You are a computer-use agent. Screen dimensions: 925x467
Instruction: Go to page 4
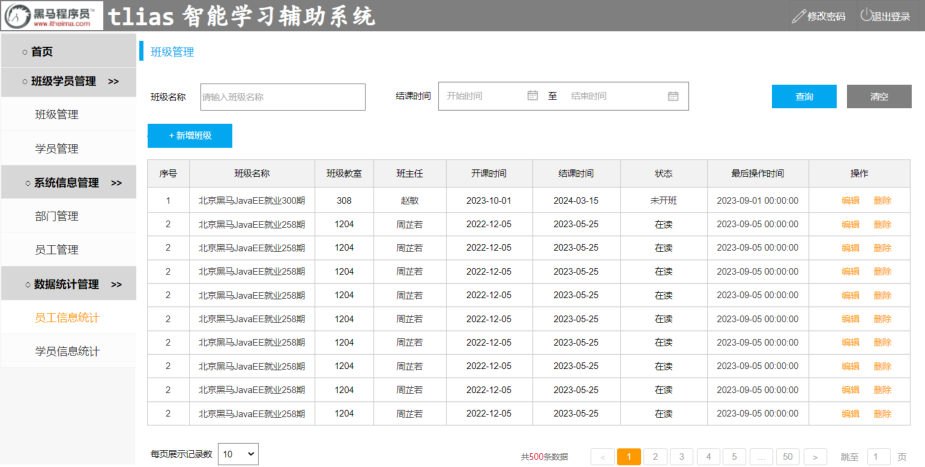point(708,456)
